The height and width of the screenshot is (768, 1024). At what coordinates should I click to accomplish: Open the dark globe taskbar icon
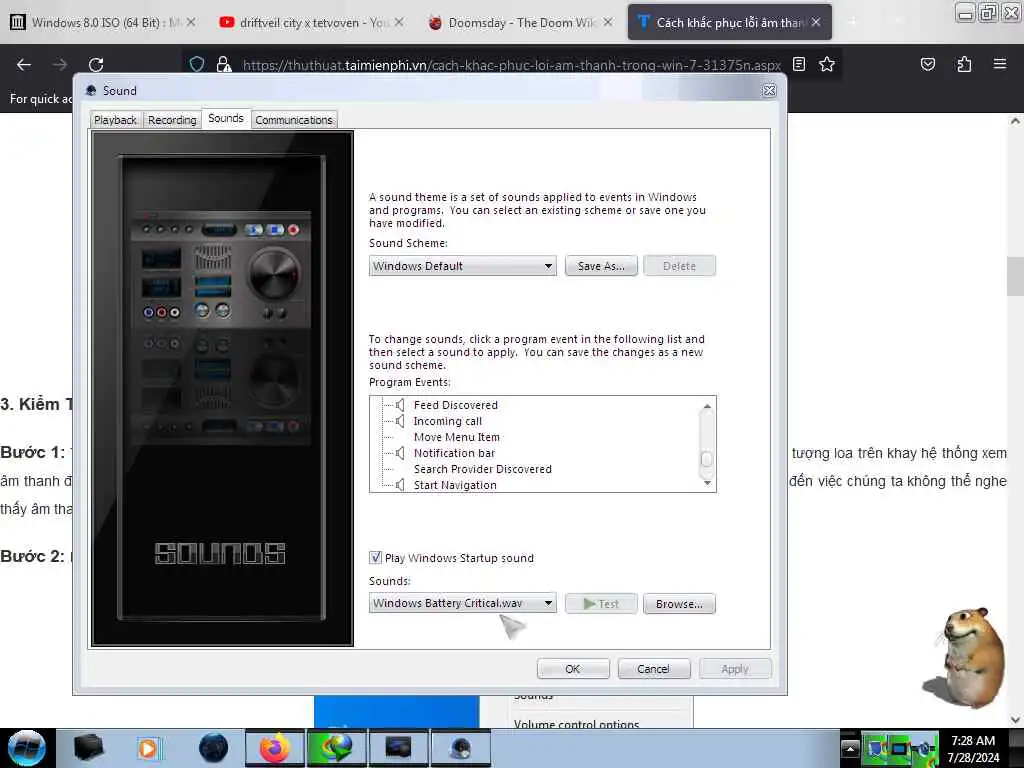pyautogui.click(x=213, y=748)
